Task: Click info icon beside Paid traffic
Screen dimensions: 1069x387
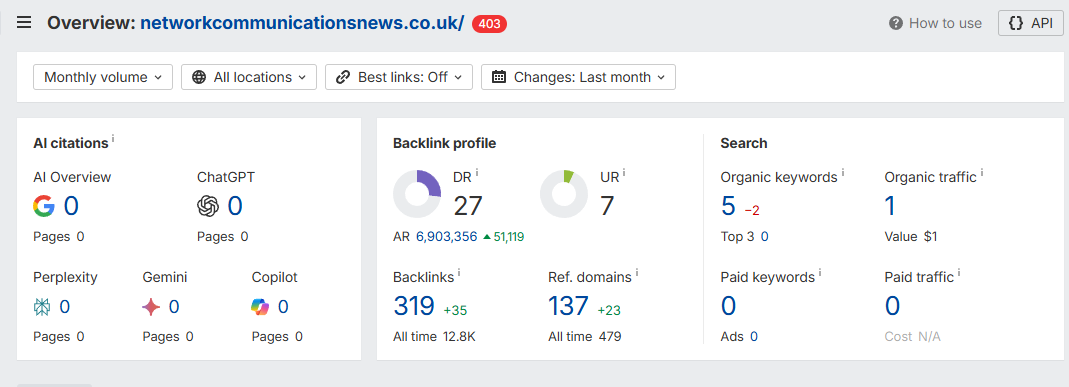Action: (959, 273)
